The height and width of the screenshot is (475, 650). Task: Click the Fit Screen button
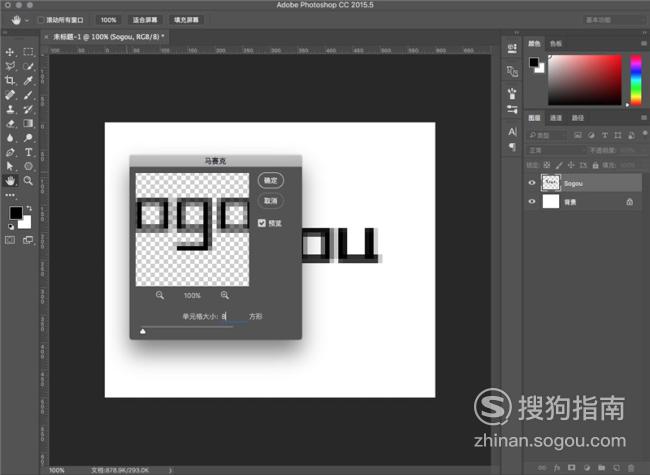[145, 20]
